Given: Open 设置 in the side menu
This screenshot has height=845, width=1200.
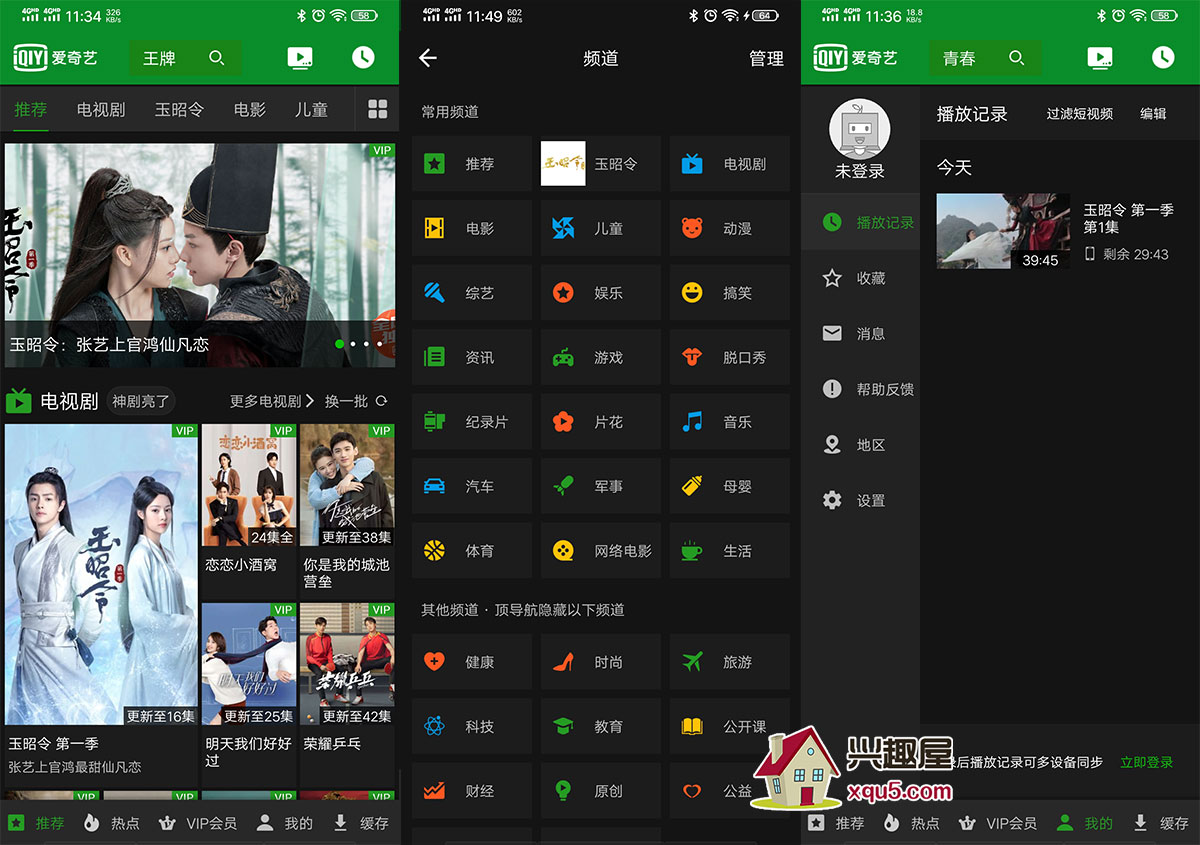Looking at the screenshot, I should point(860,500).
